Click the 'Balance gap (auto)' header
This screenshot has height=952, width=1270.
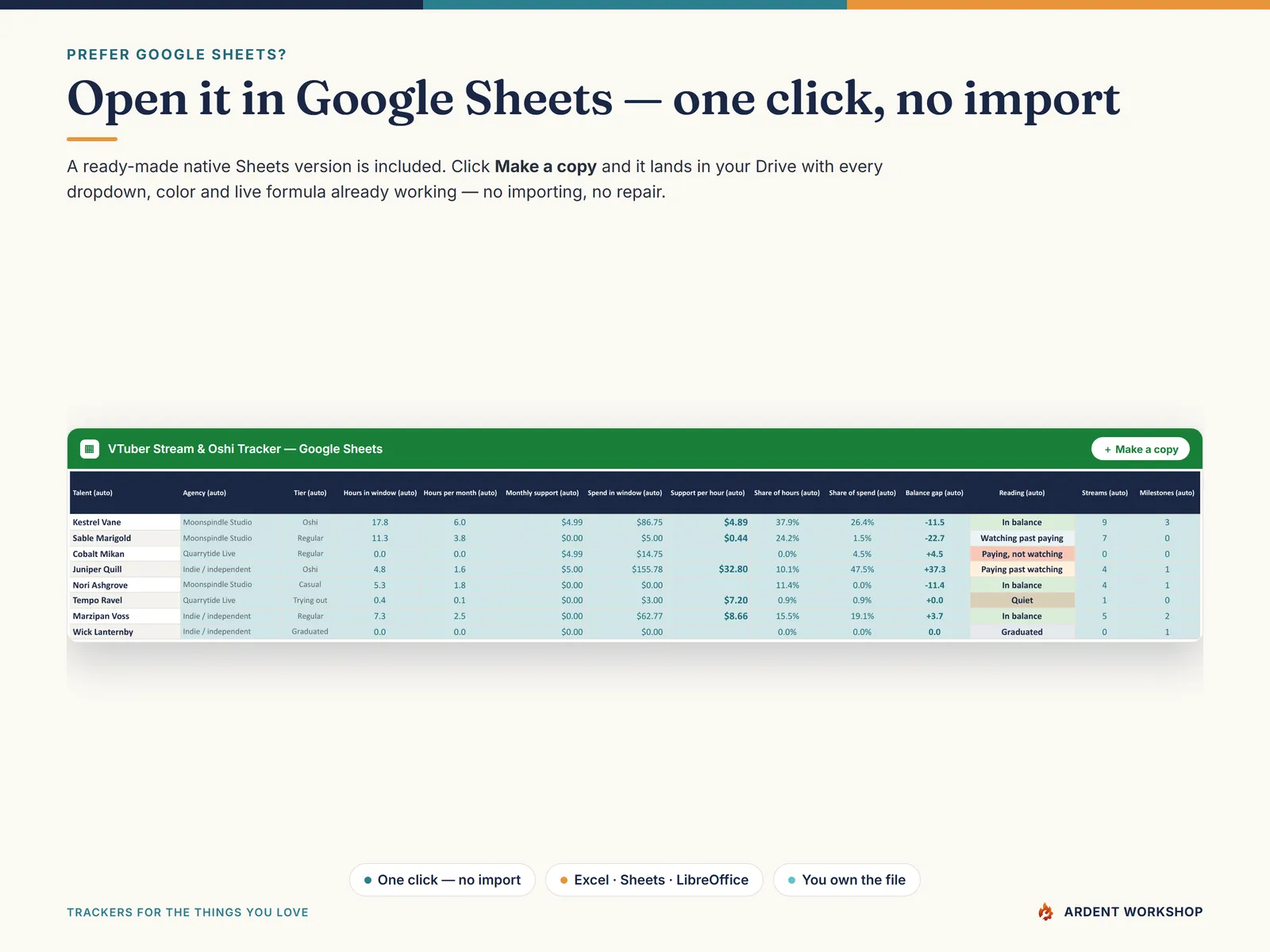pos(935,493)
